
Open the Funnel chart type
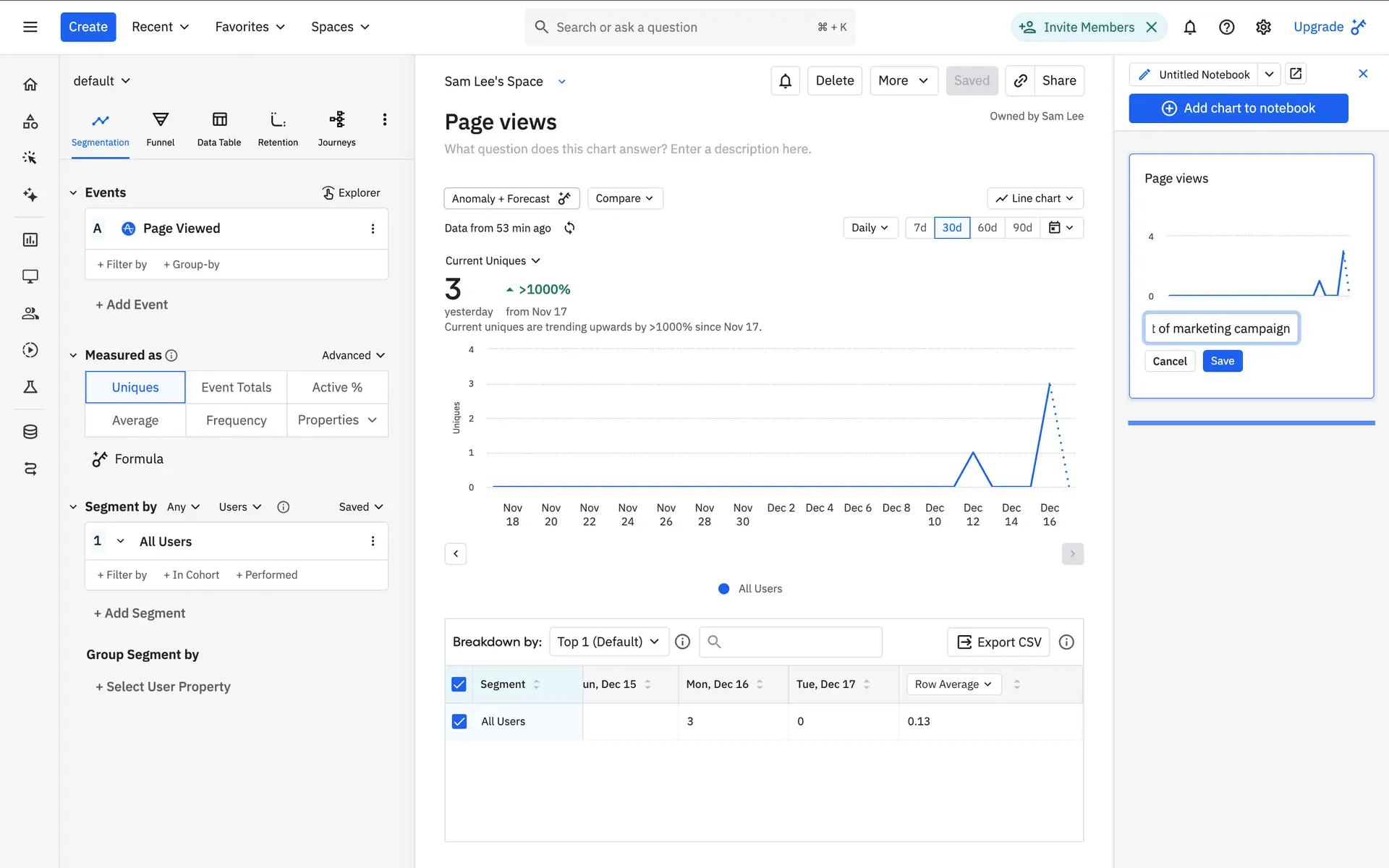(x=161, y=129)
